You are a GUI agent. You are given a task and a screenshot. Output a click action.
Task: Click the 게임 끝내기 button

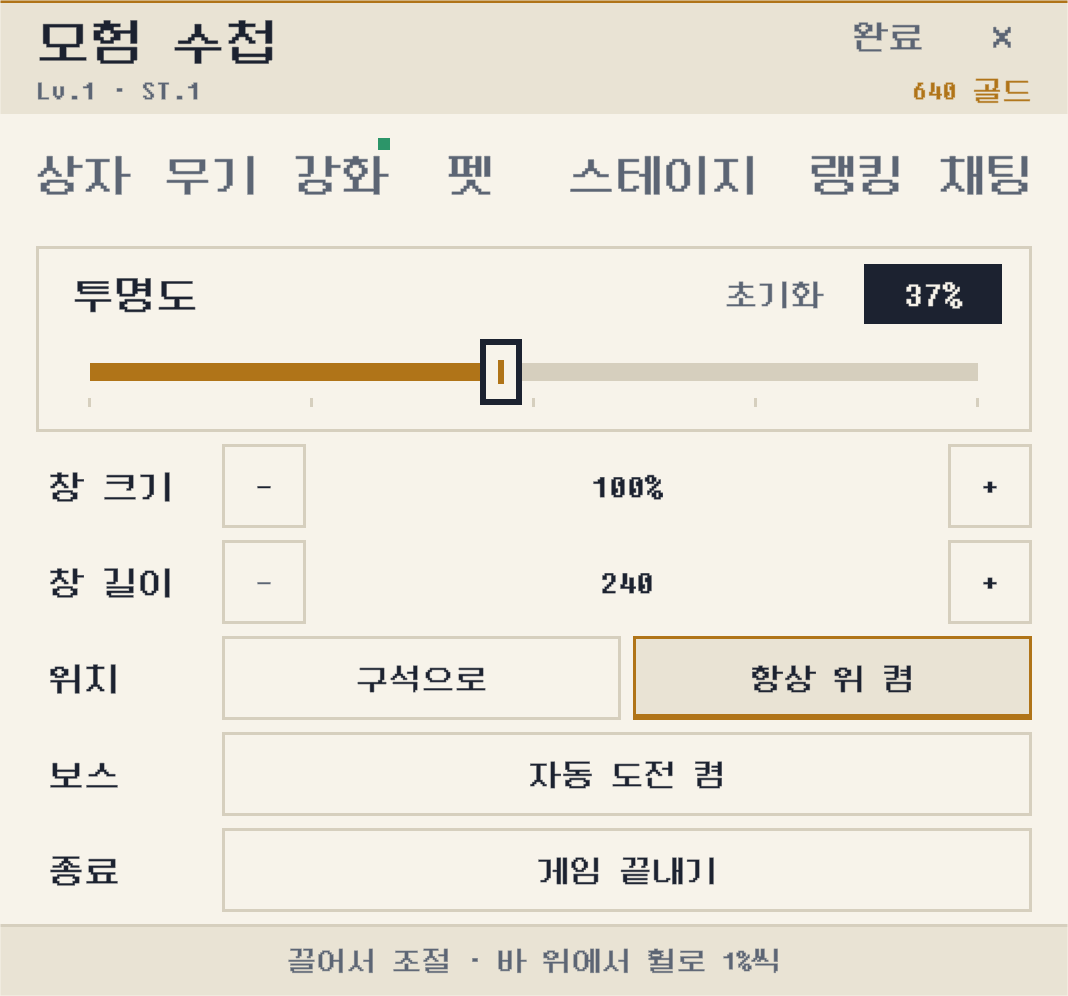(627, 870)
